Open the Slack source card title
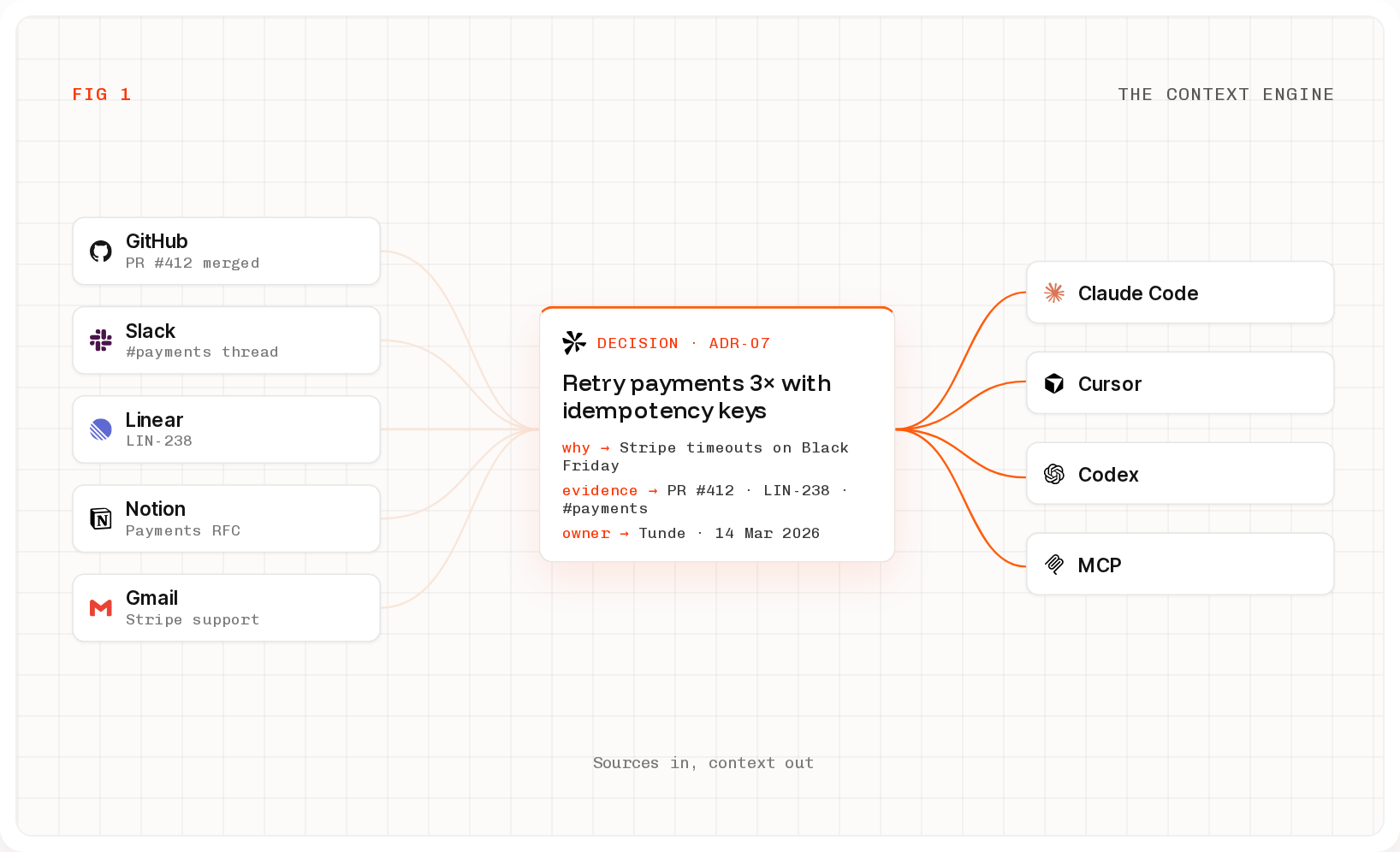1400x852 pixels. [x=151, y=331]
